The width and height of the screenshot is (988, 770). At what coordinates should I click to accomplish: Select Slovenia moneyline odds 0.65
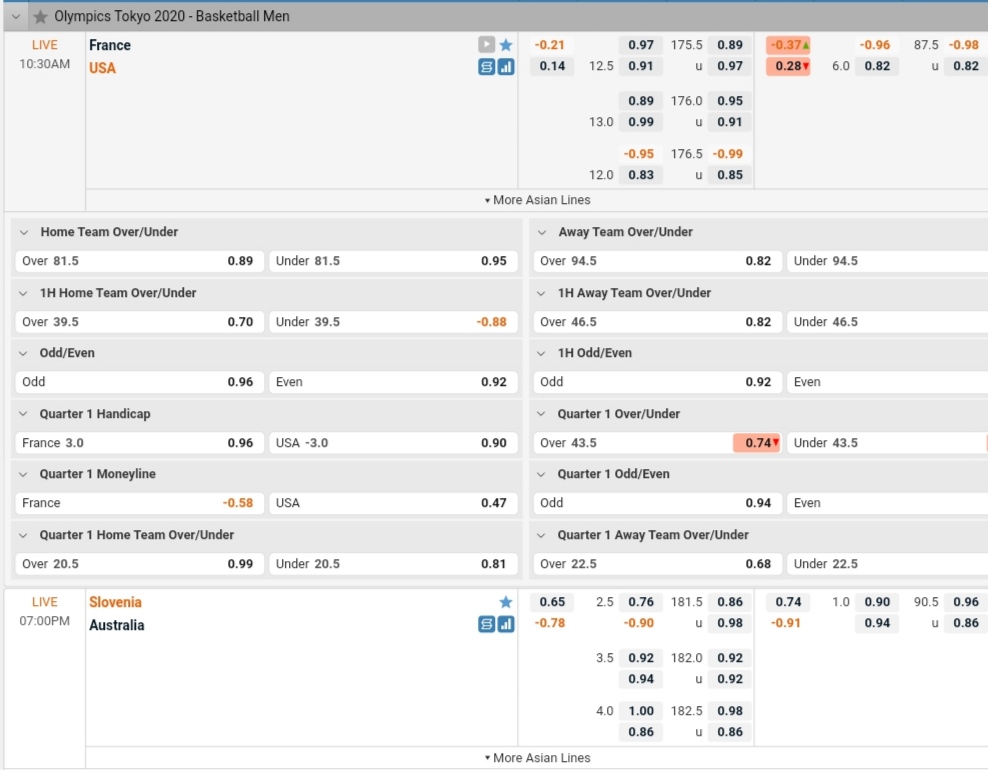point(552,602)
